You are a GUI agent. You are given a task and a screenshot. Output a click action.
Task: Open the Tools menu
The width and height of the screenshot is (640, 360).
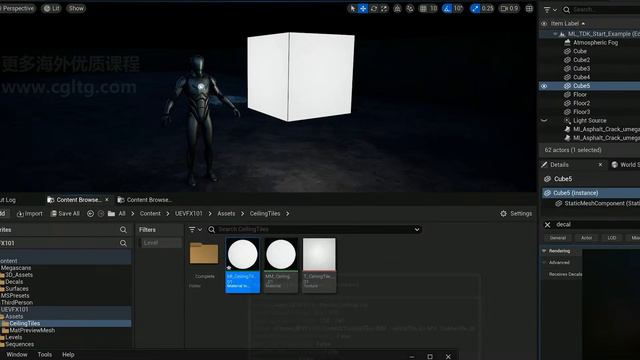point(44,355)
